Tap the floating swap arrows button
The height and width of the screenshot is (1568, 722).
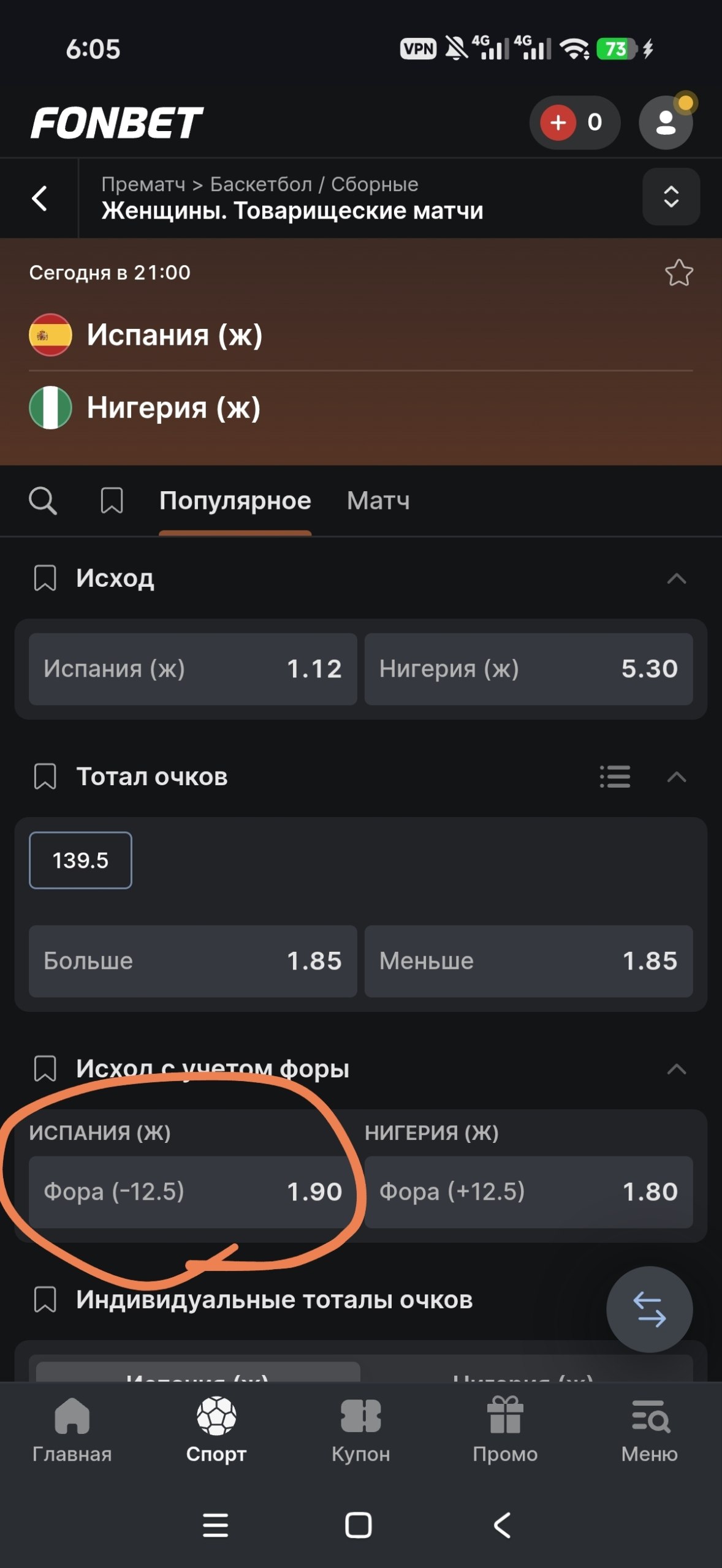point(650,1310)
